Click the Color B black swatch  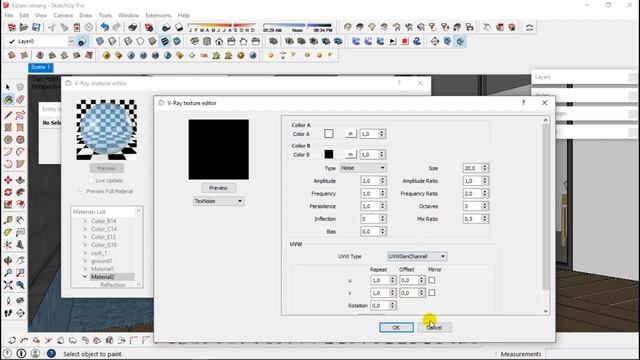tap(329, 154)
